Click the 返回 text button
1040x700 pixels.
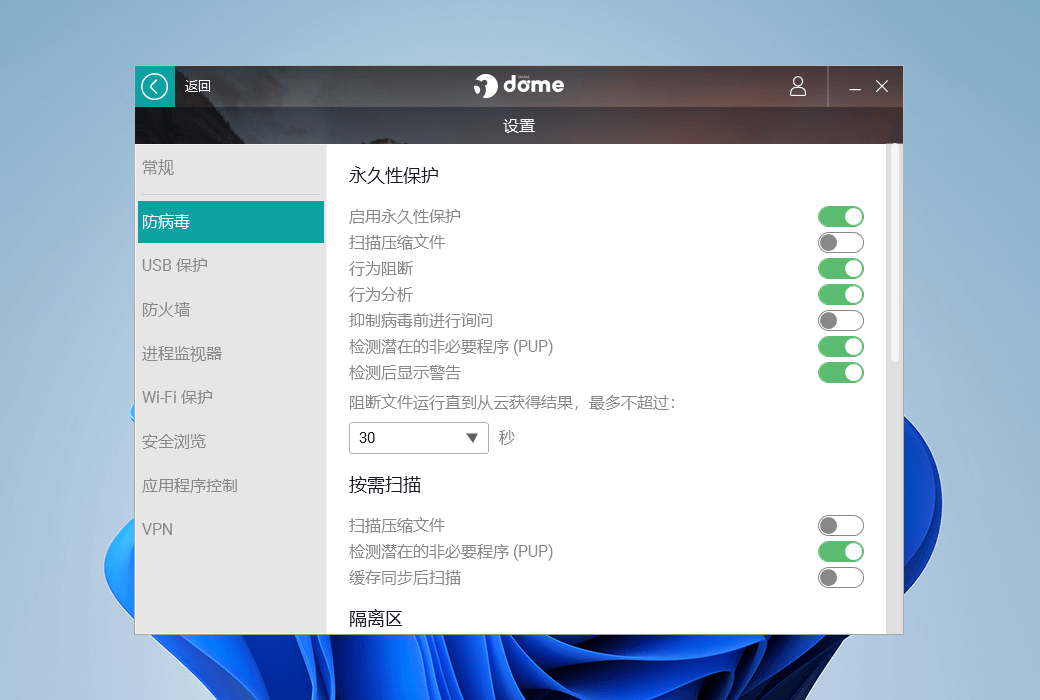coord(198,87)
